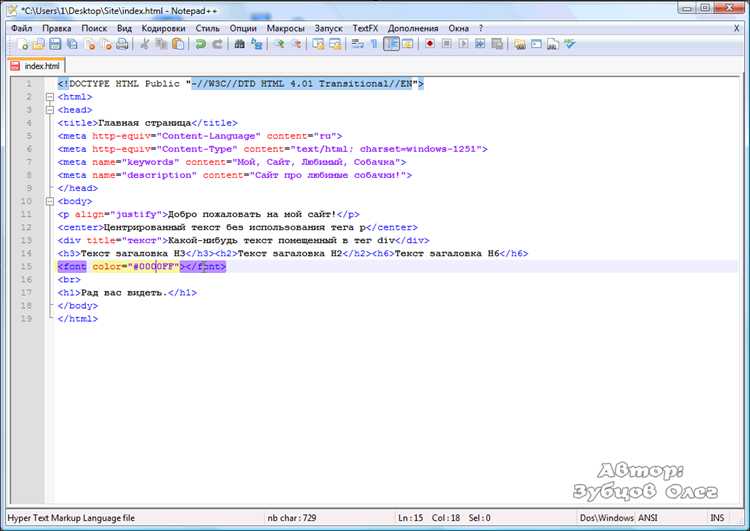Toggle the highlighted show-indent-guide toolbar button

[391, 45]
